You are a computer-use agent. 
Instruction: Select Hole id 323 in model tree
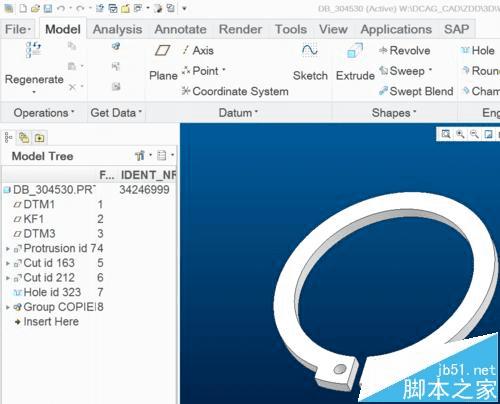(x=52, y=293)
